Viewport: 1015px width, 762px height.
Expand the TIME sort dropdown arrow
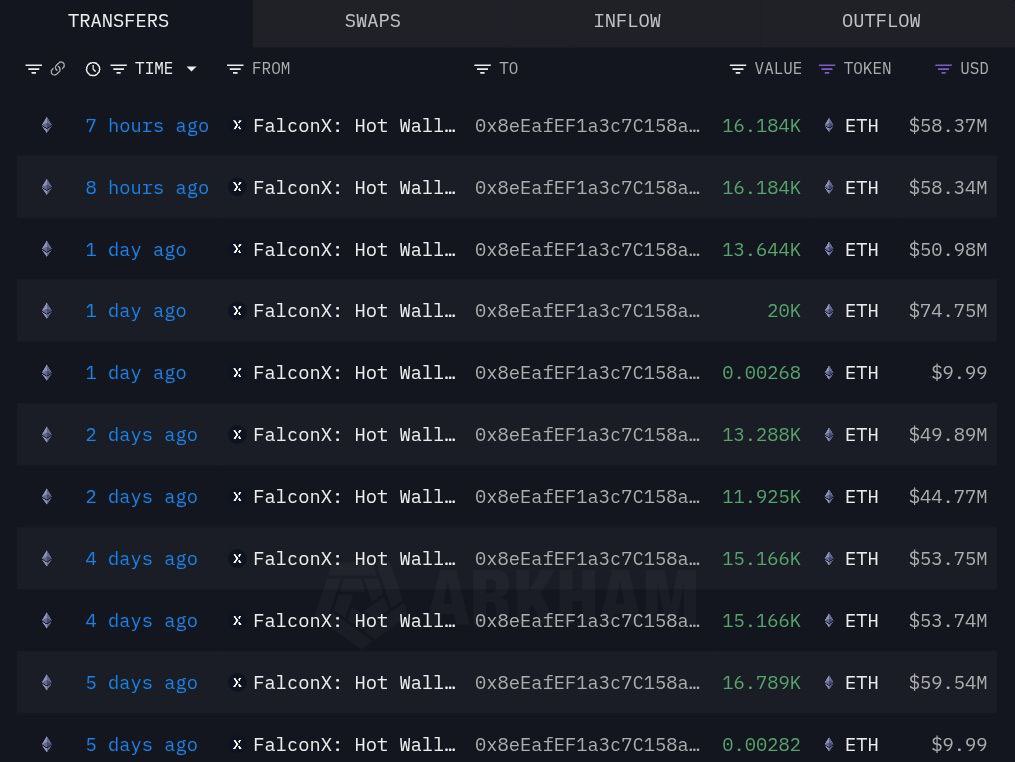[192, 69]
